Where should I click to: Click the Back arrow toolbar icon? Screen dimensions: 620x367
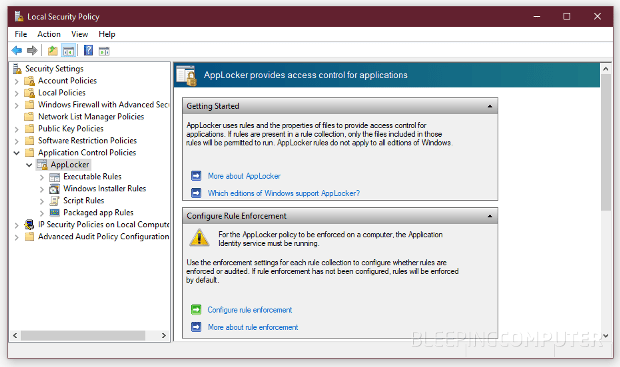point(17,51)
